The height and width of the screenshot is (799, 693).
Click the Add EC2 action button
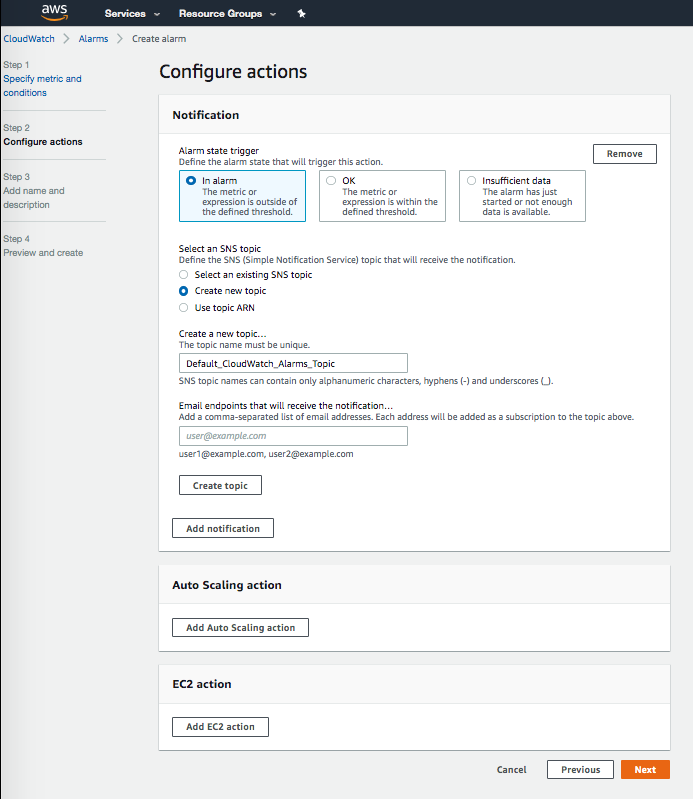click(220, 727)
